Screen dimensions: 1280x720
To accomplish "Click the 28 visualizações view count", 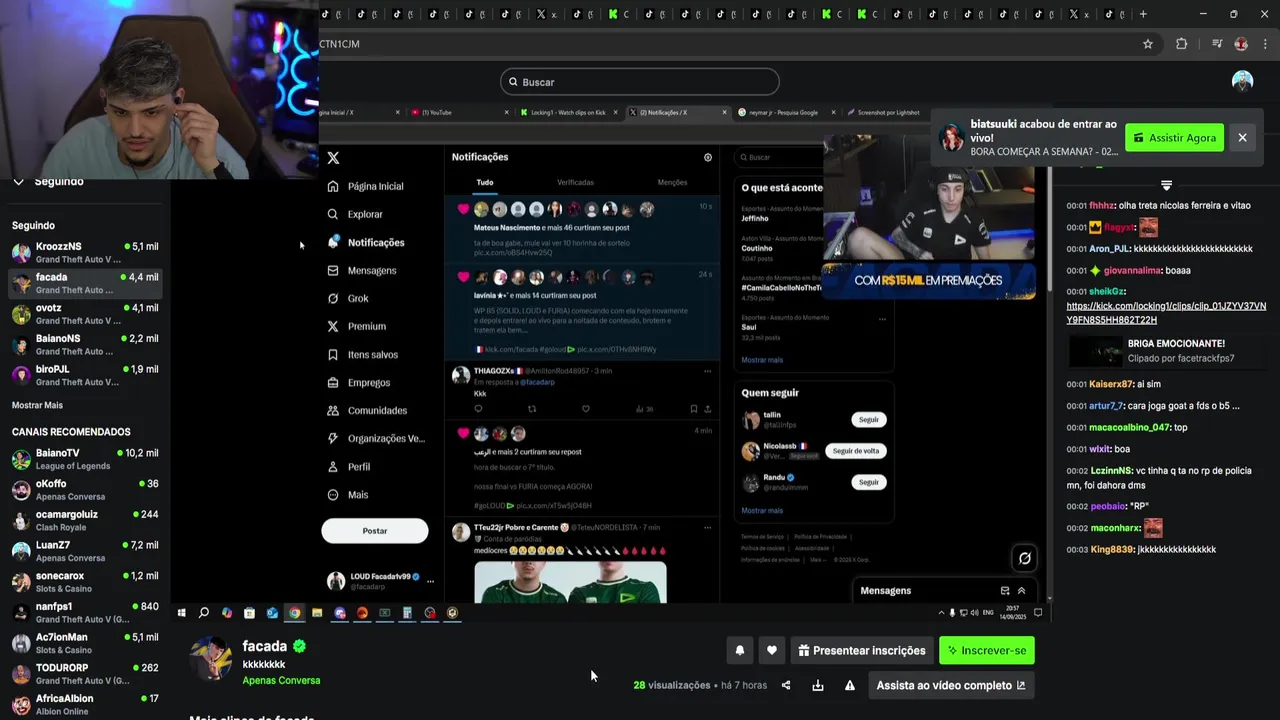I will click(671, 685).
